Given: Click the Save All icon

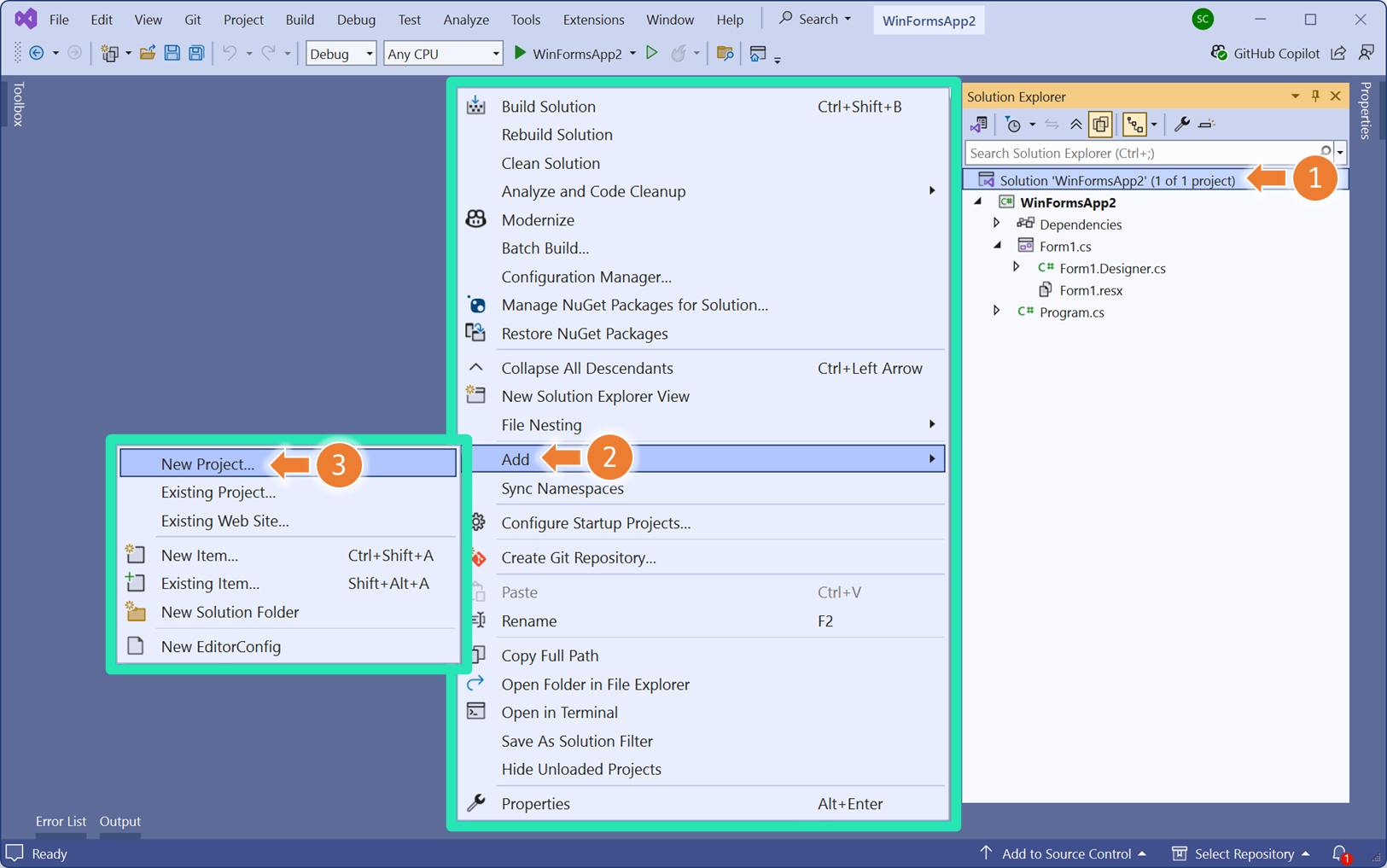Looking at the screenshot, I should point(196,53).
